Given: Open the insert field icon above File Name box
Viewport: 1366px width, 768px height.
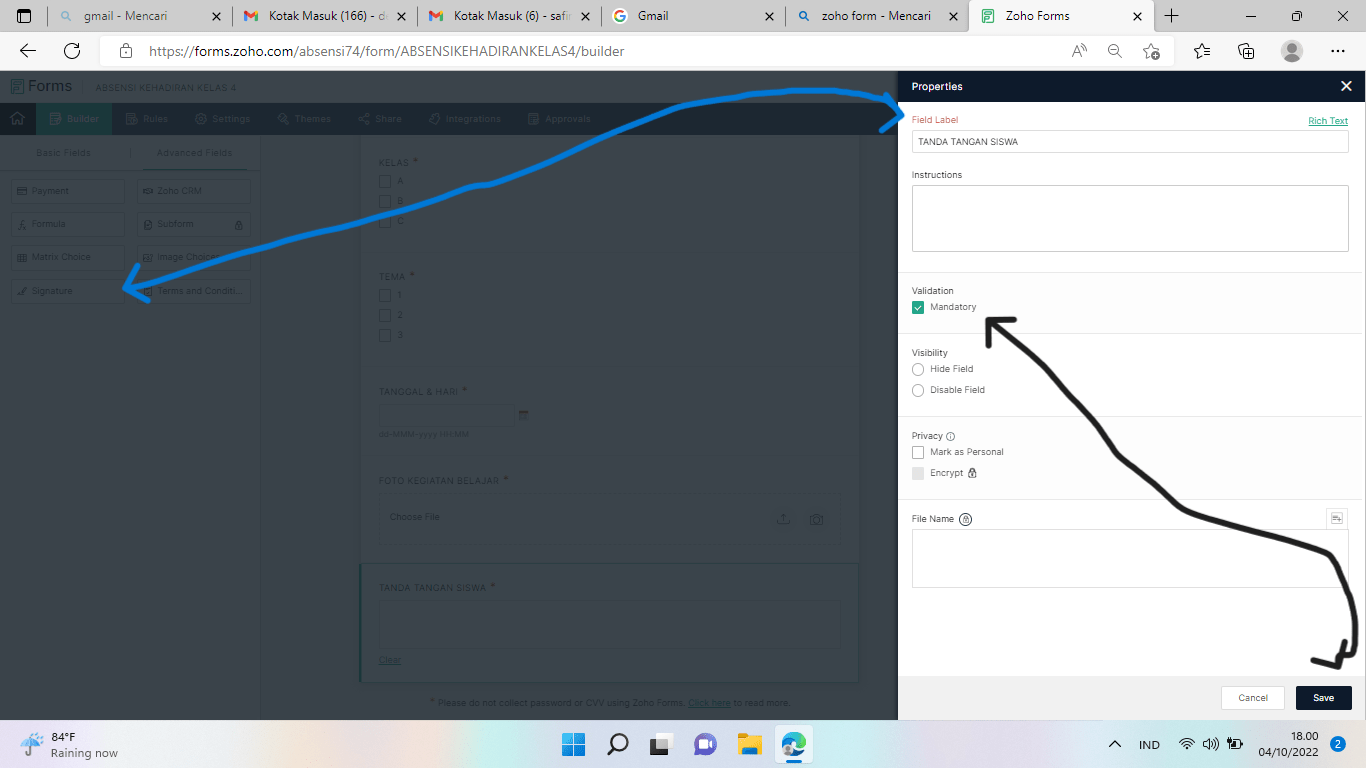Looking at the screenshot, I should [x=1337, y=518].
